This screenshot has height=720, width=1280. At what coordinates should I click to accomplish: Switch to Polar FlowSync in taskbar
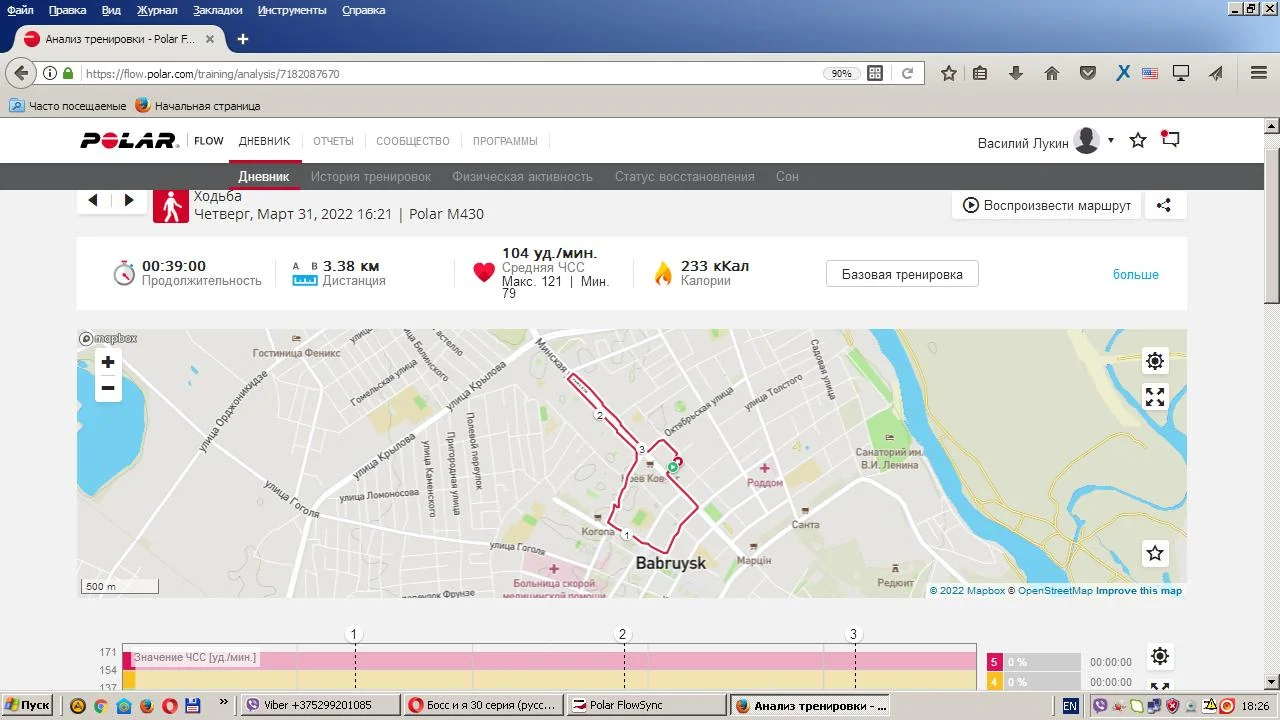point(645,705)
